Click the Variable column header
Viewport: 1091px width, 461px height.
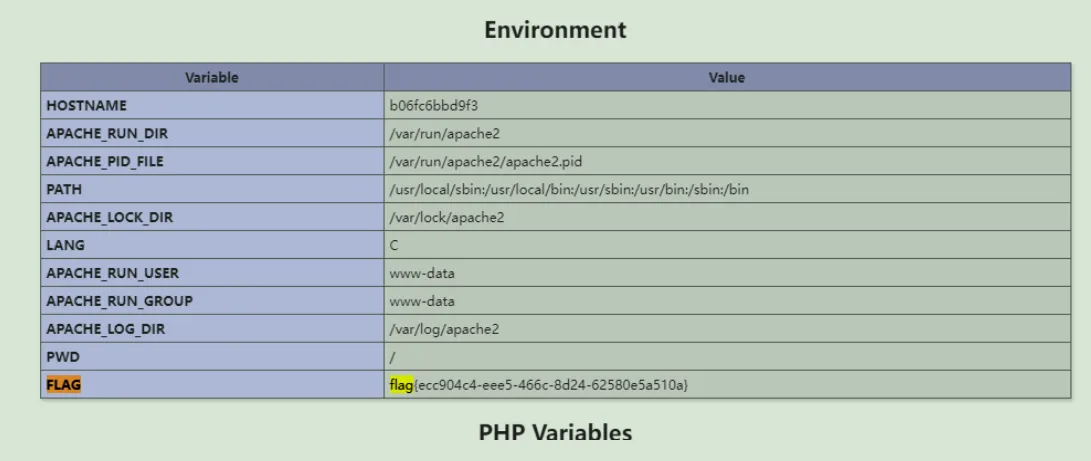(211, 77)
